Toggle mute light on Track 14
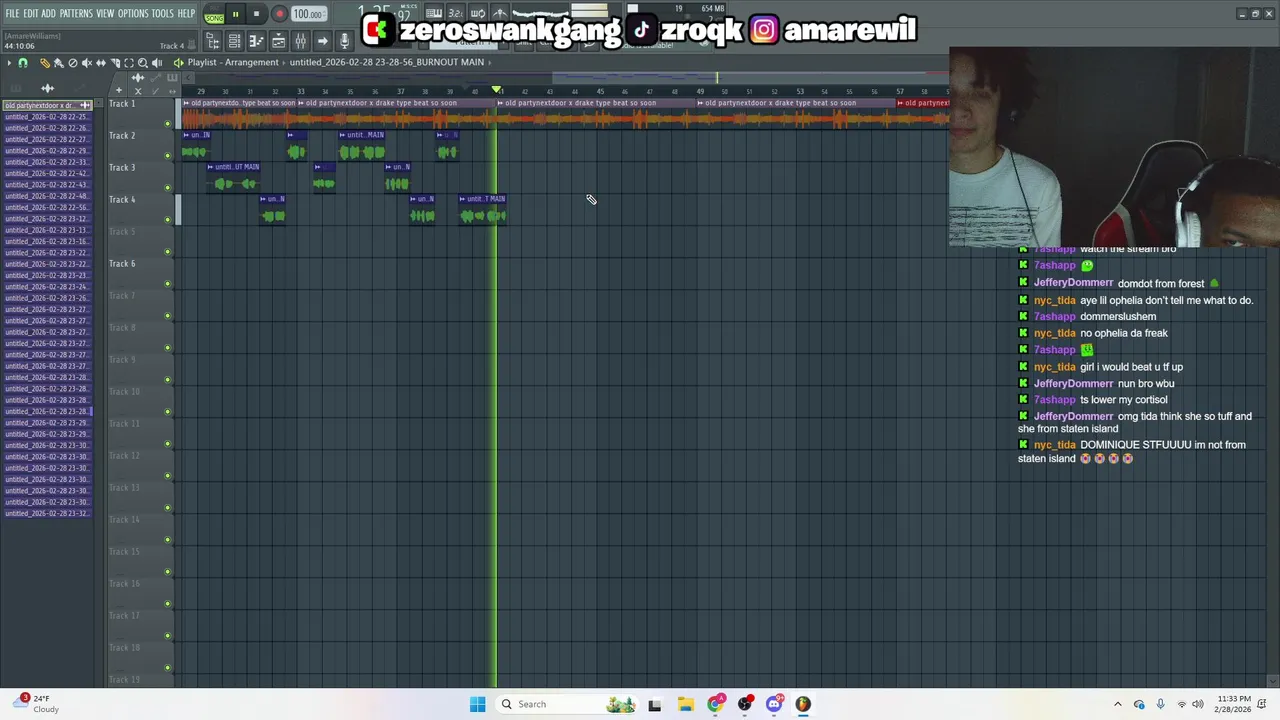The width and height of the screenshot is (1280, 720). 167,540
